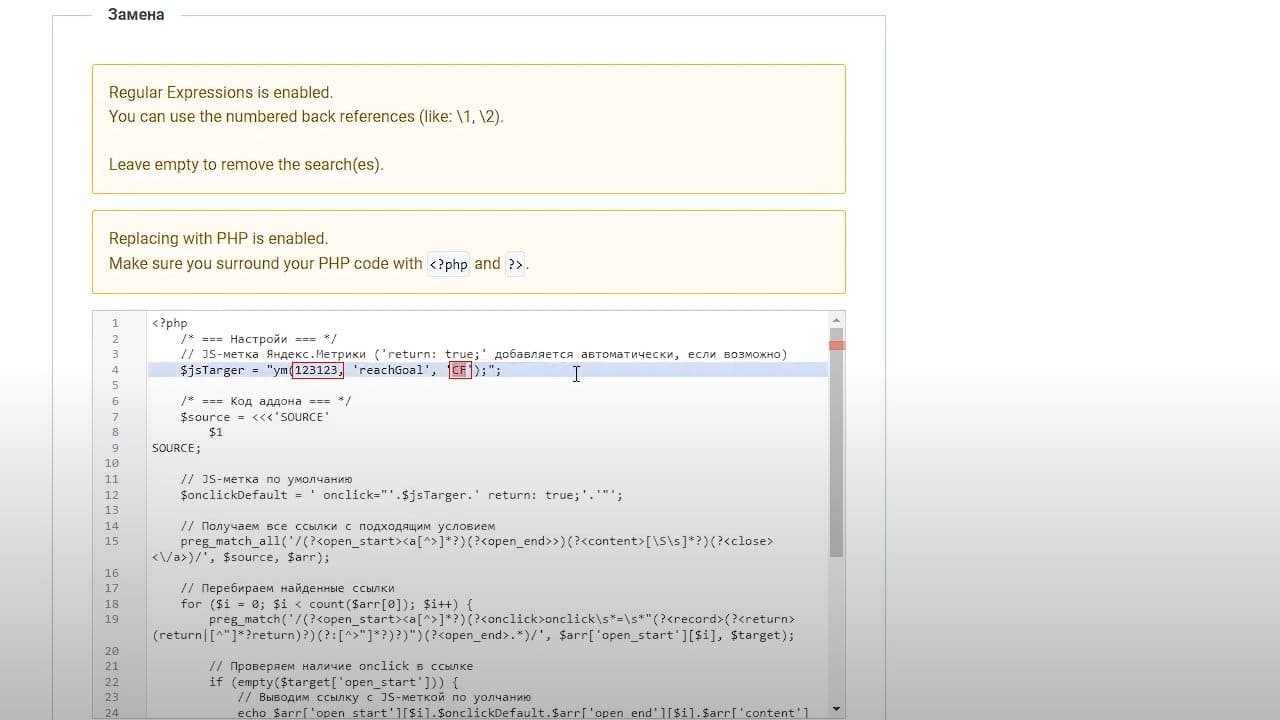1280x720 pixels.
Task: Click the inline ?> code sample
Action: [515, 264]
